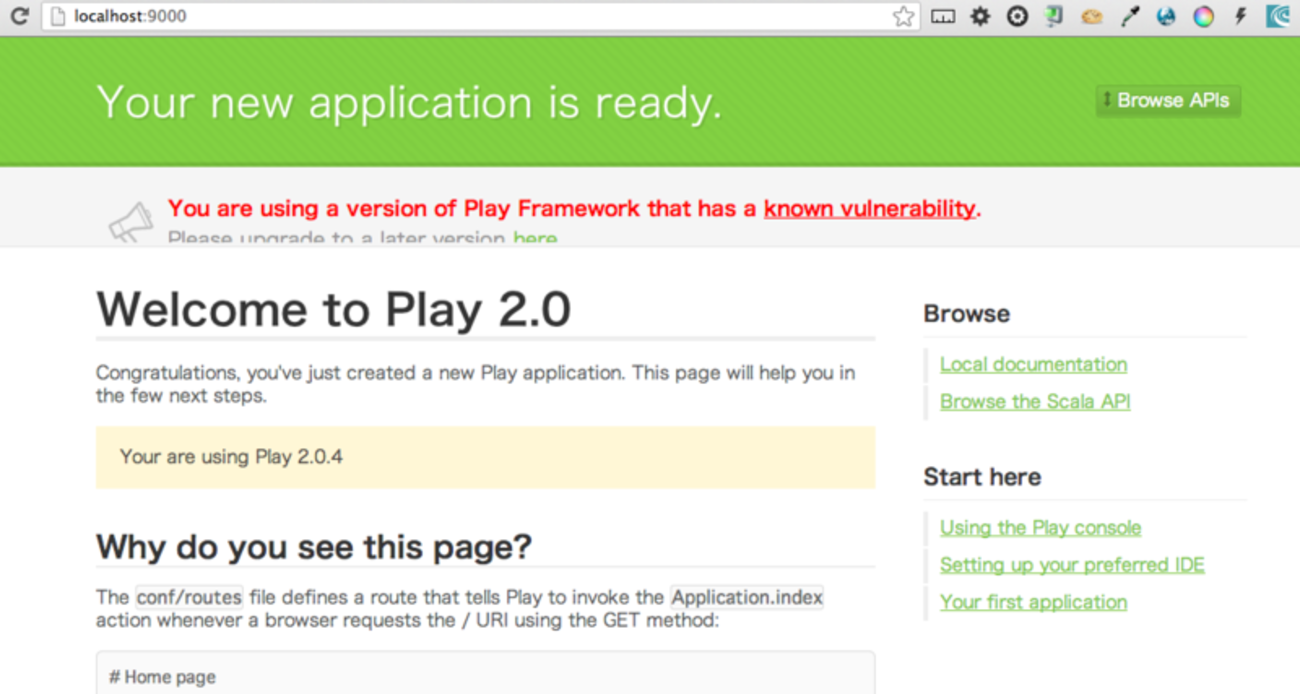Open the green monitor extension icon
Viewport: 1300px width, 694px height.
[x=1054, y=16]
